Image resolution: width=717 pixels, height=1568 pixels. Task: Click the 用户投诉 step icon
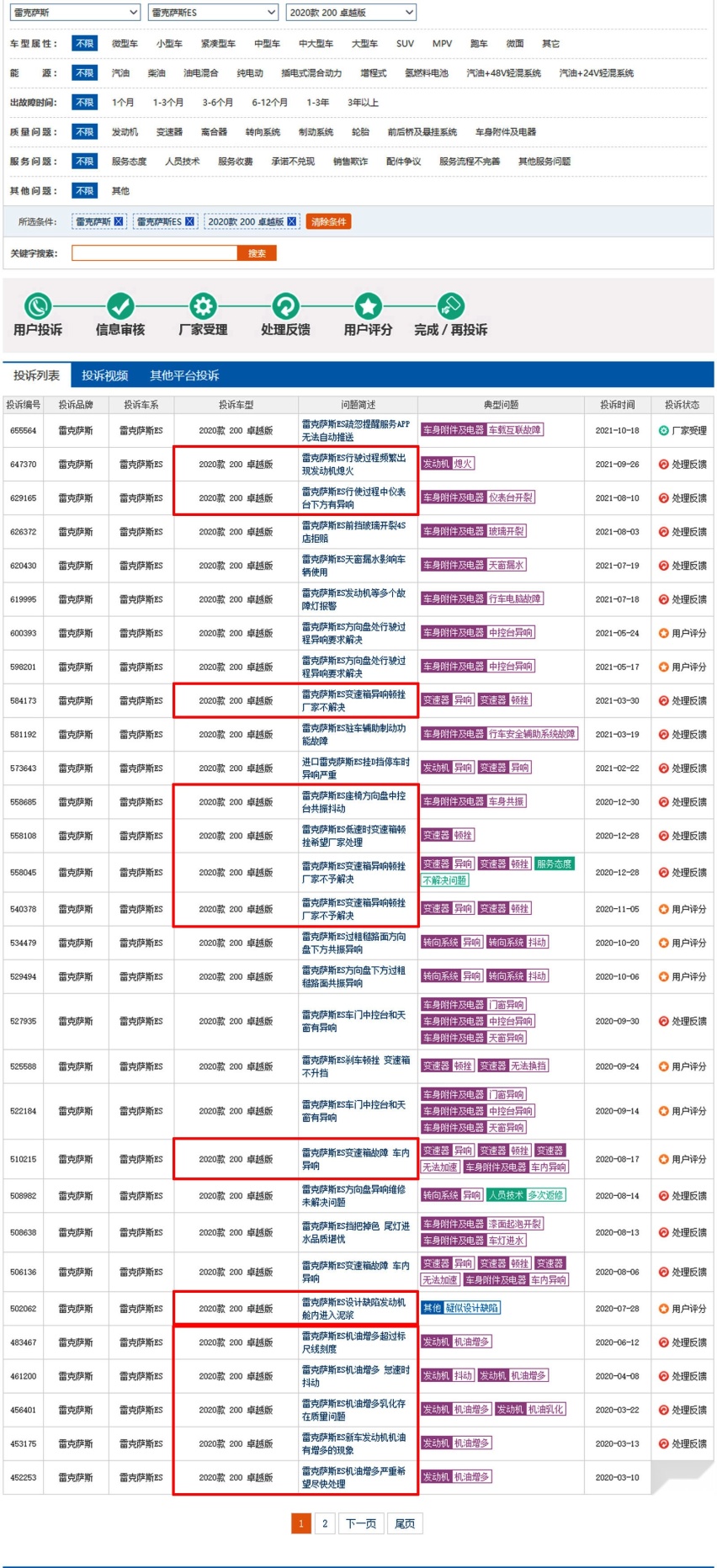(38, 306)
